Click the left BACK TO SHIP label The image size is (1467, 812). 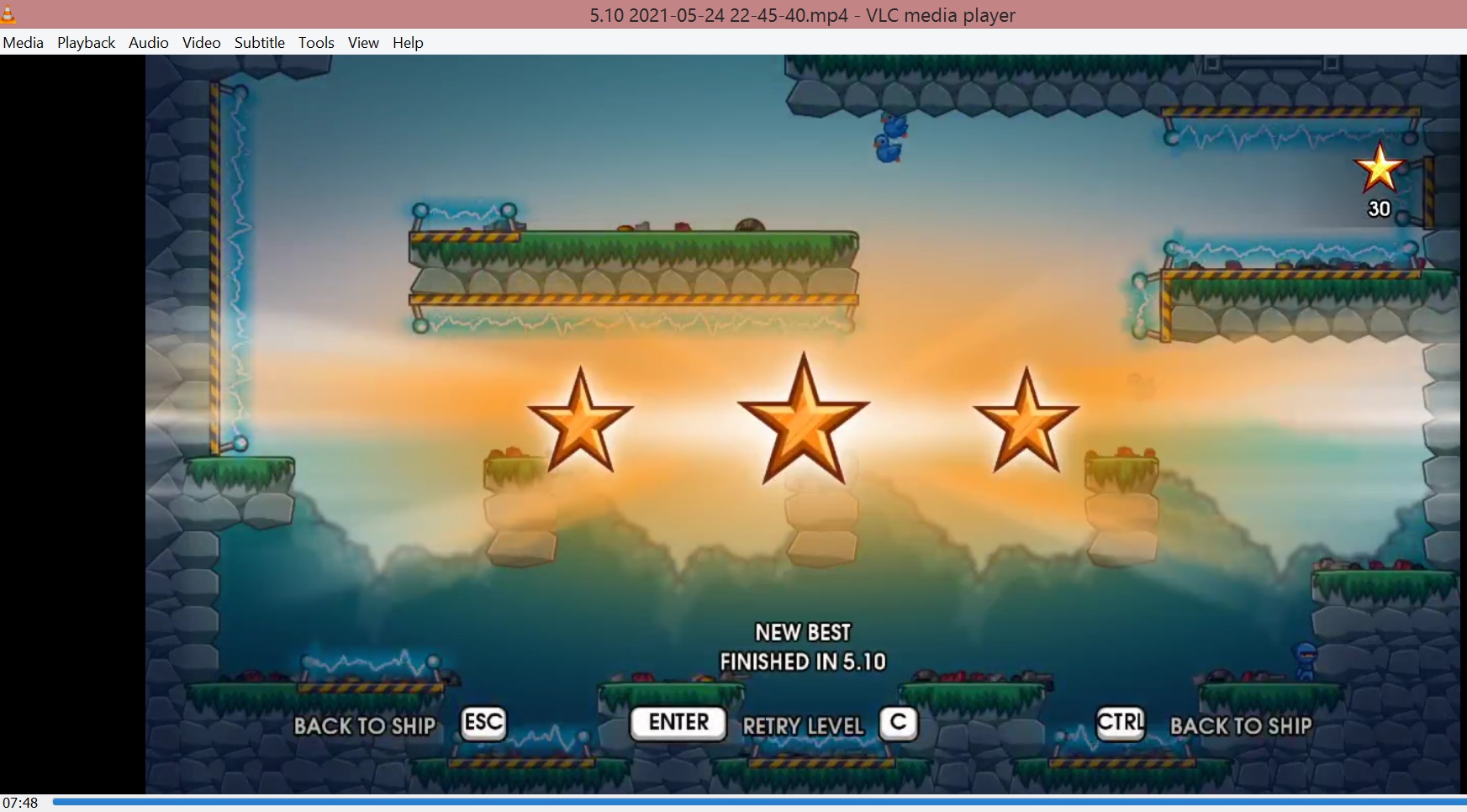365,726
